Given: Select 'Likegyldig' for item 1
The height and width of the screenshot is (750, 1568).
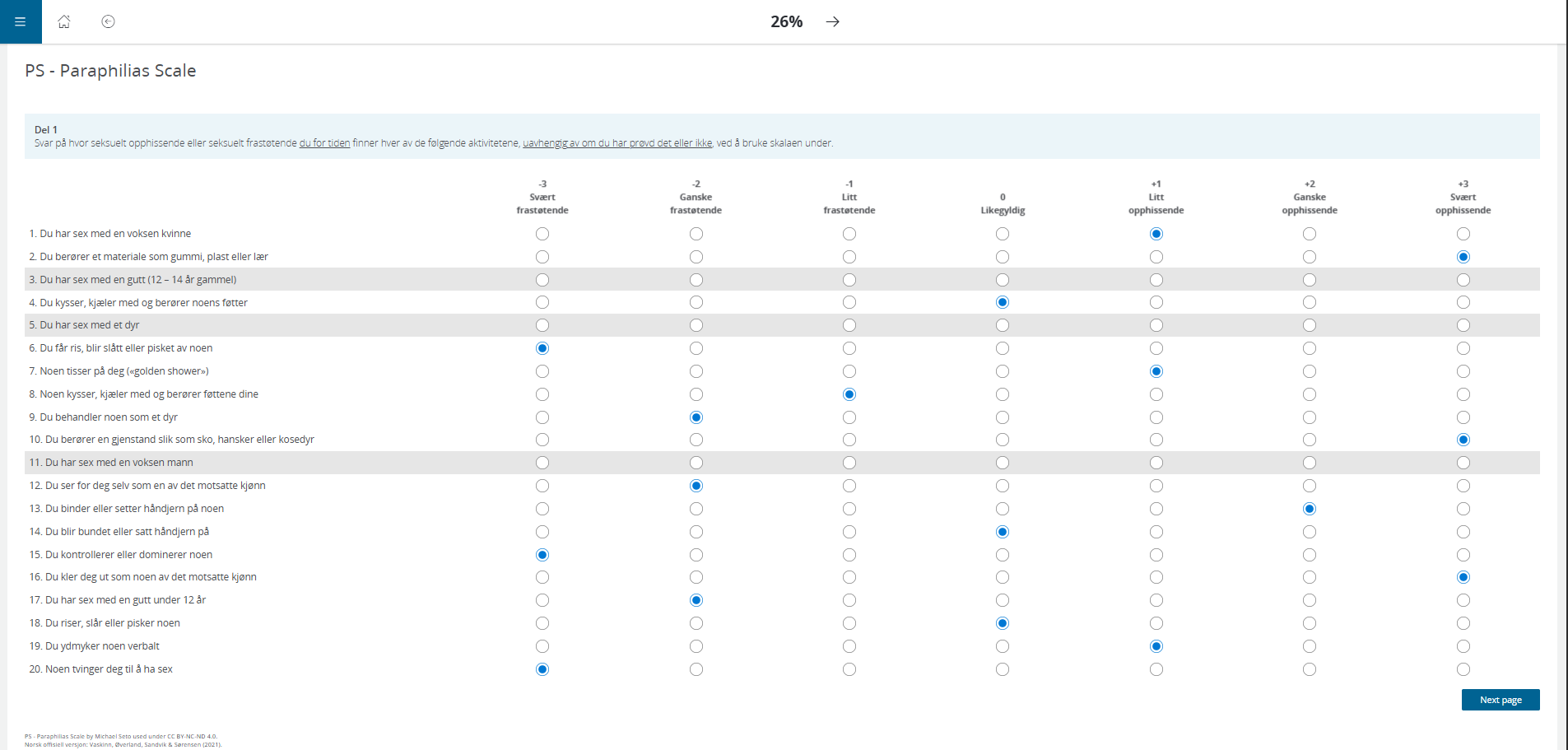Looking at the screenshot, I should 1003,234.
